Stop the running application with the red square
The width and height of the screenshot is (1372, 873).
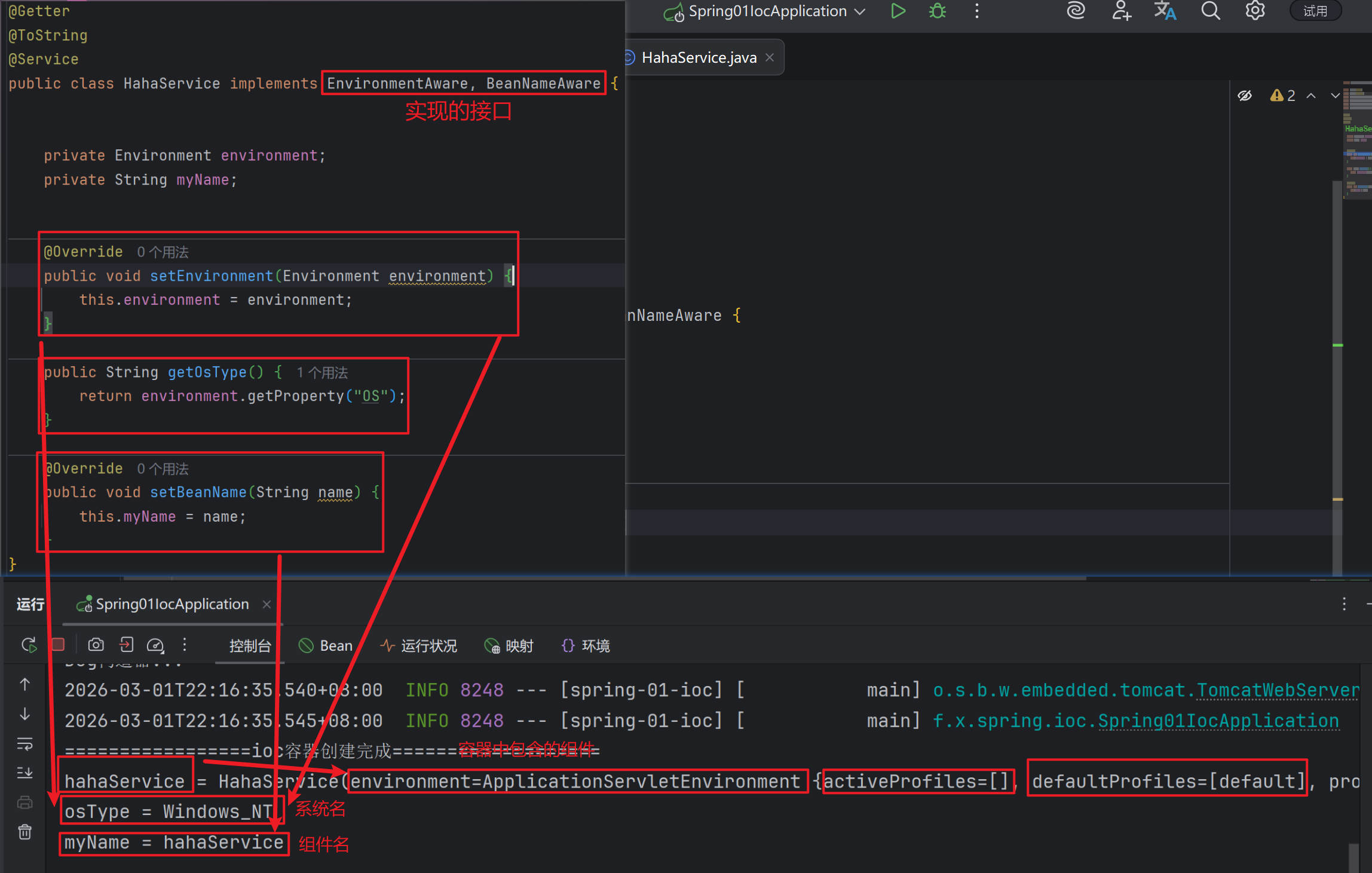tap(58, 645)
